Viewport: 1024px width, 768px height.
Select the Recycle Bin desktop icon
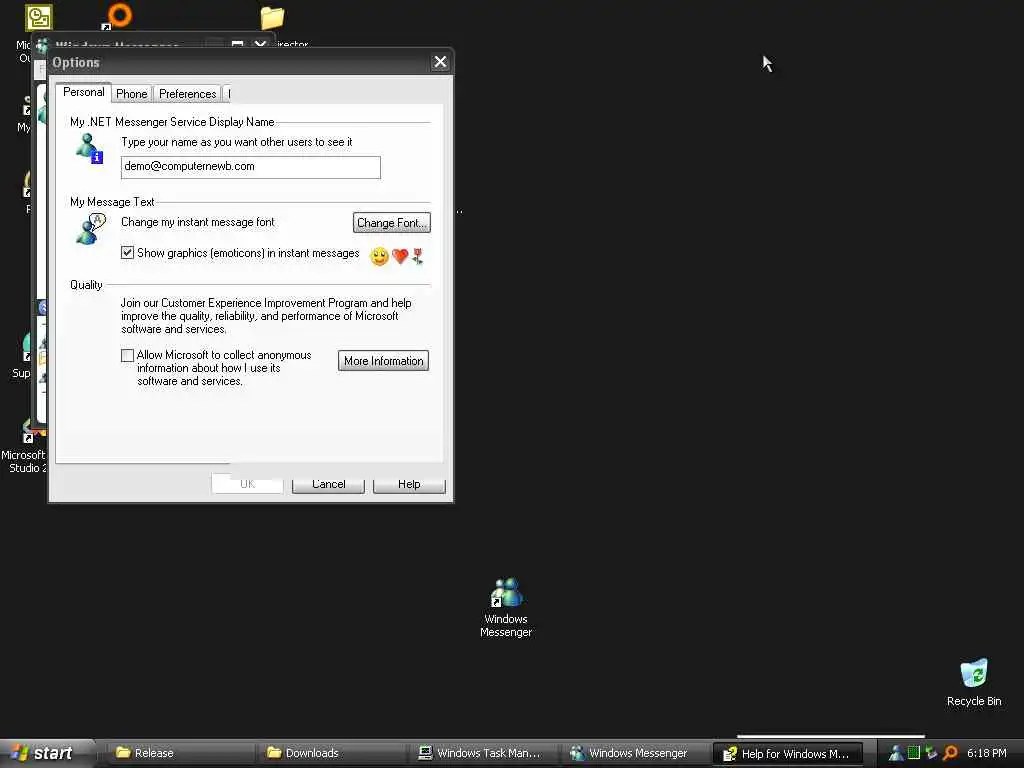tap(974, 673)
